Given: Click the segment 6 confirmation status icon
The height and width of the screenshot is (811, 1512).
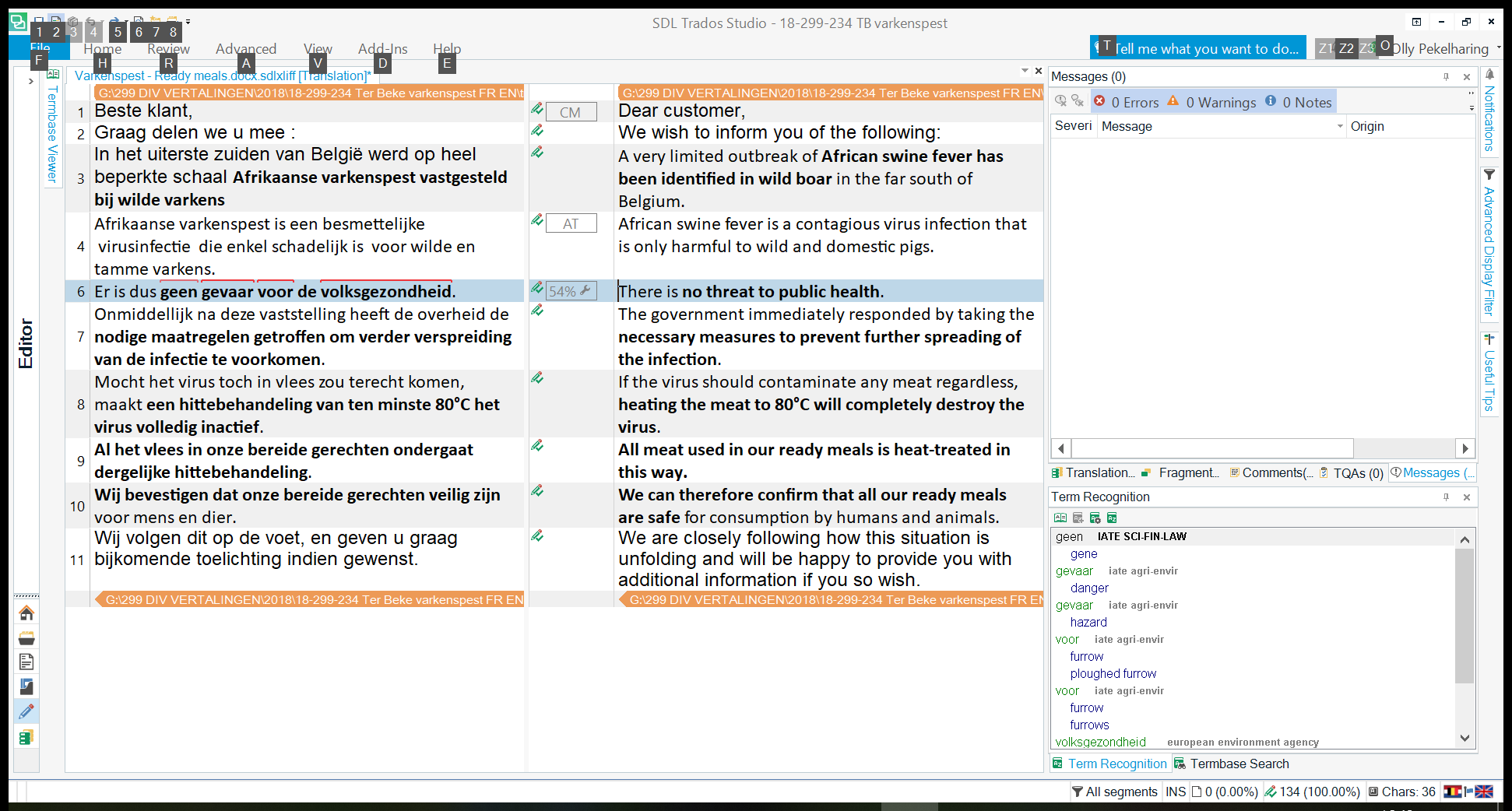Looking at the screenshot, I should click(537, 289).
